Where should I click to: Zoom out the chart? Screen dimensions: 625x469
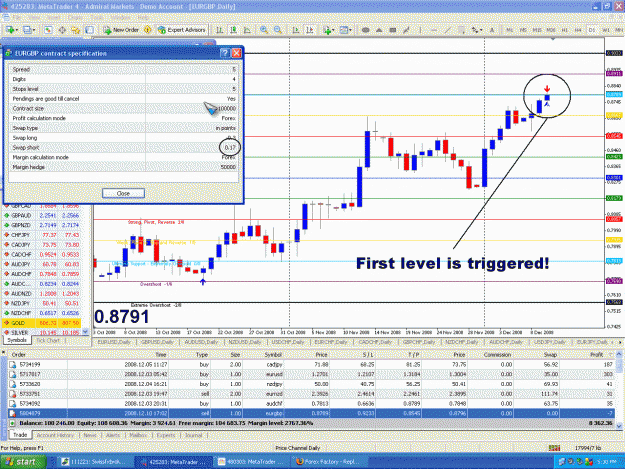point(278,30)
